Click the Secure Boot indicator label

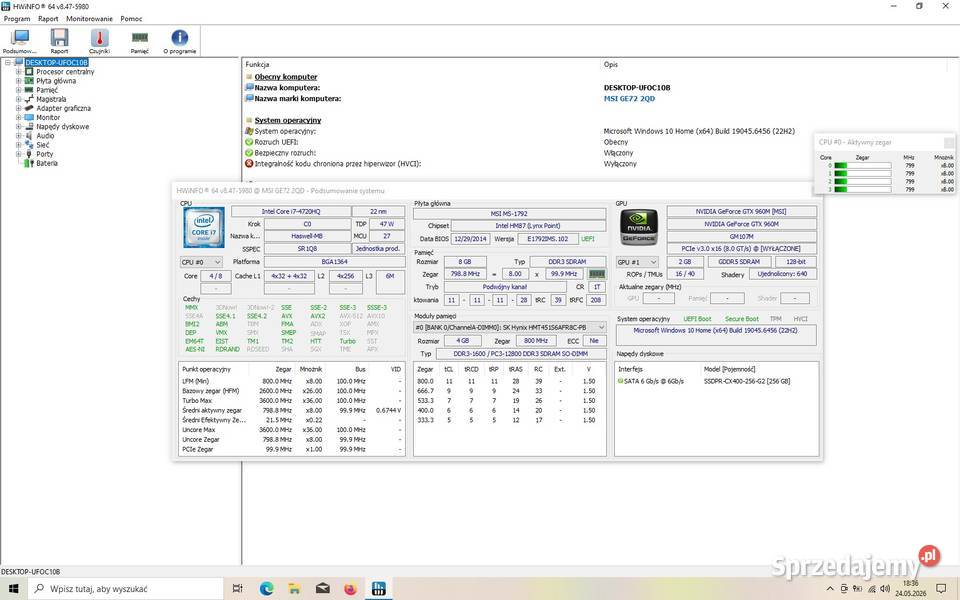tap(741, 319)
